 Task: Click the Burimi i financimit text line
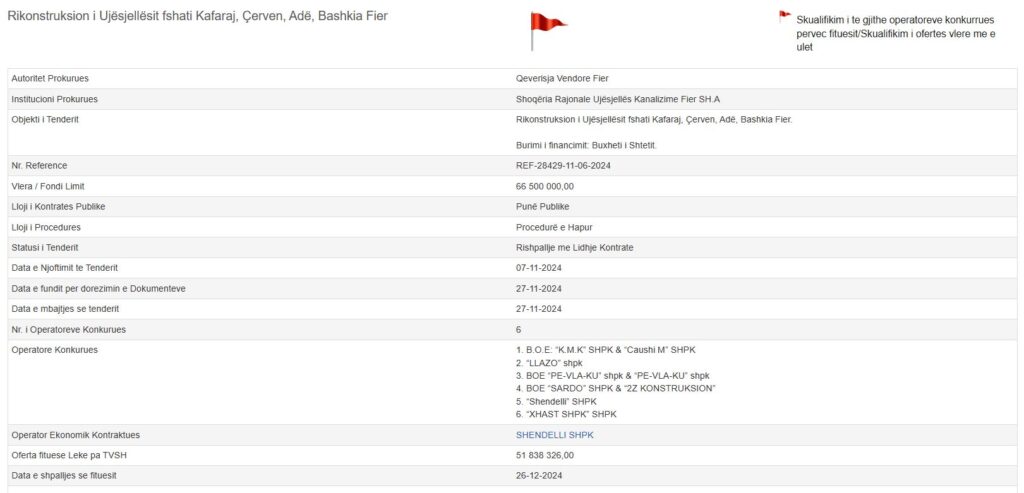click(586, 145)
